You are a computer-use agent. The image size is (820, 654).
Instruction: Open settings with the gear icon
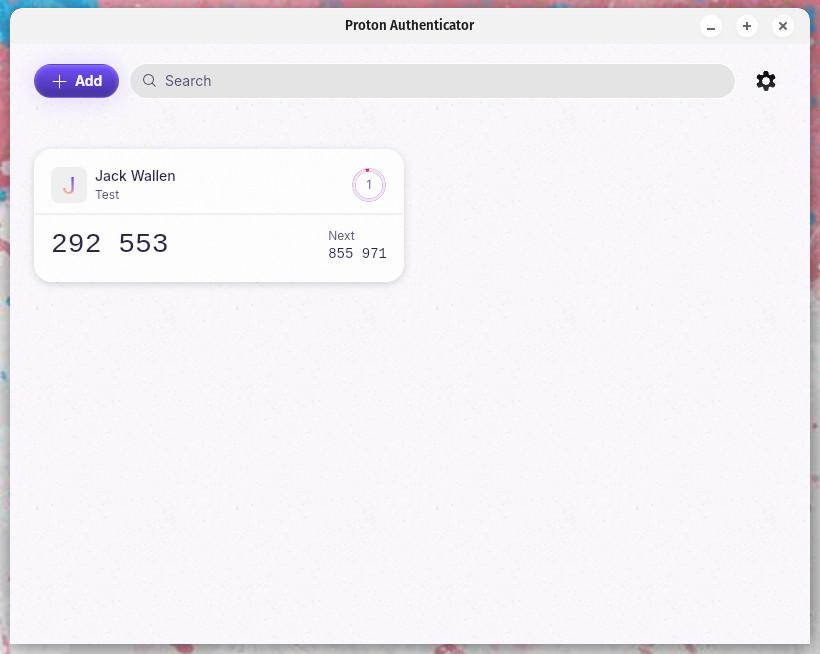(766, 81)
